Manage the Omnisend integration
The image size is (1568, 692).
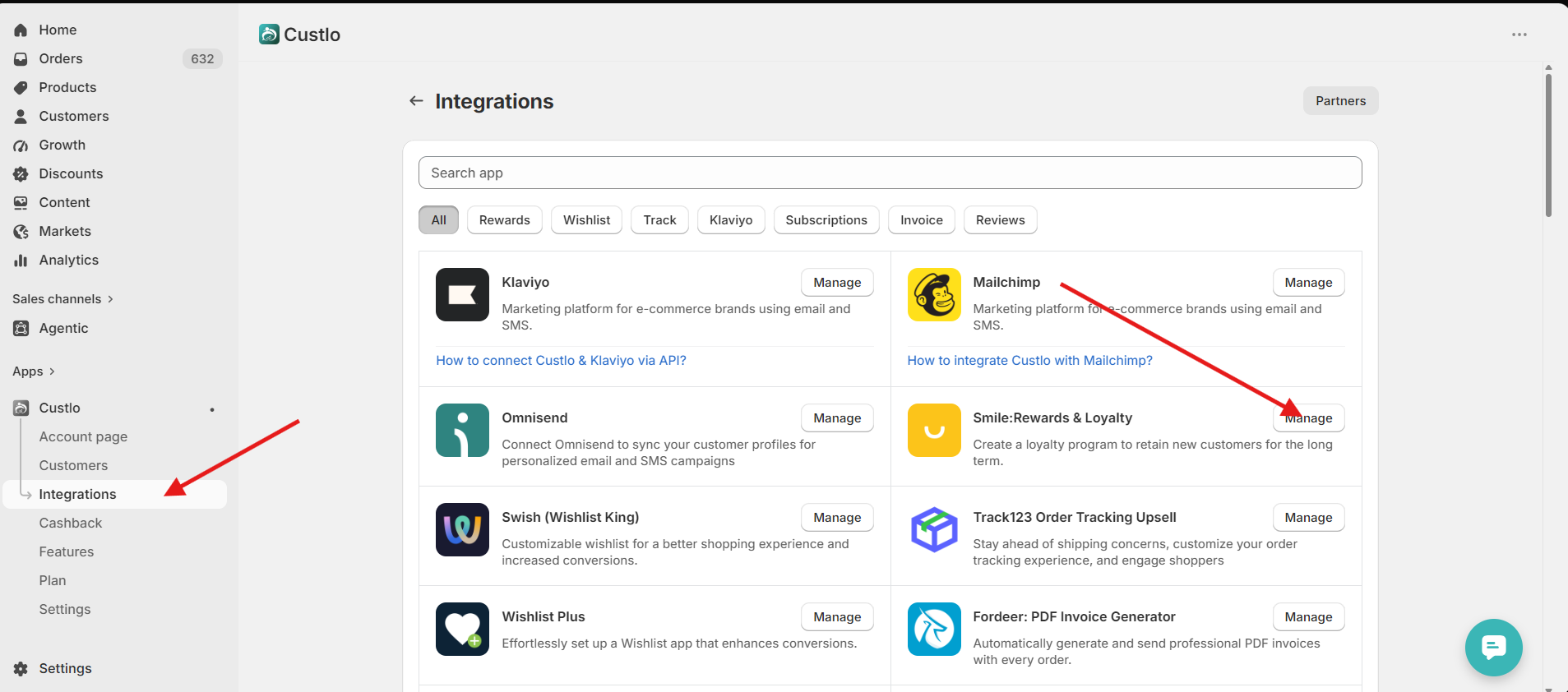[x=838, y=418]
